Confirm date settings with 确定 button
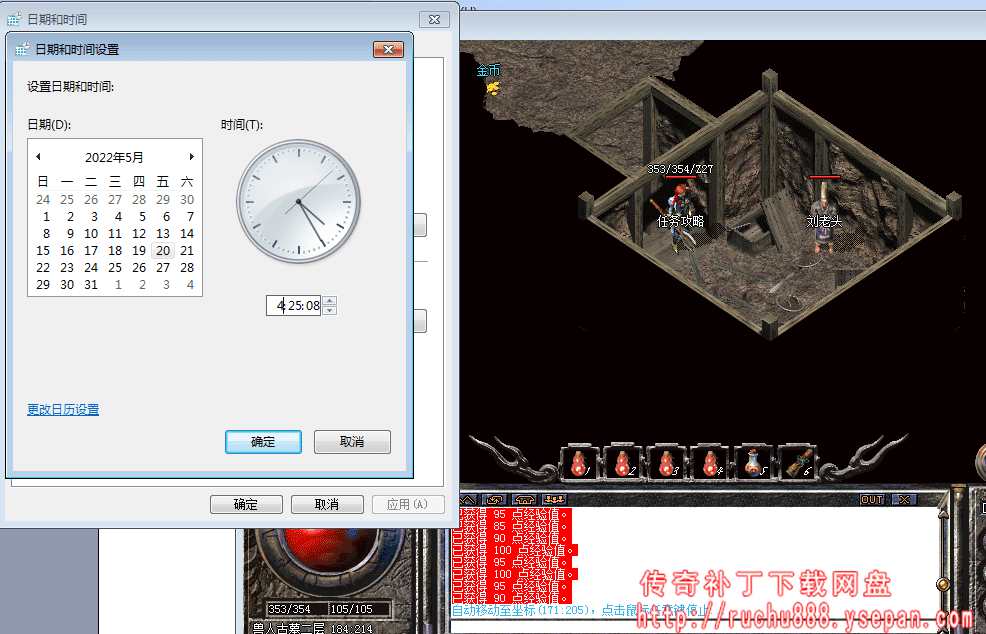This screenshot has width=986, height=634. tap(263, 442)
